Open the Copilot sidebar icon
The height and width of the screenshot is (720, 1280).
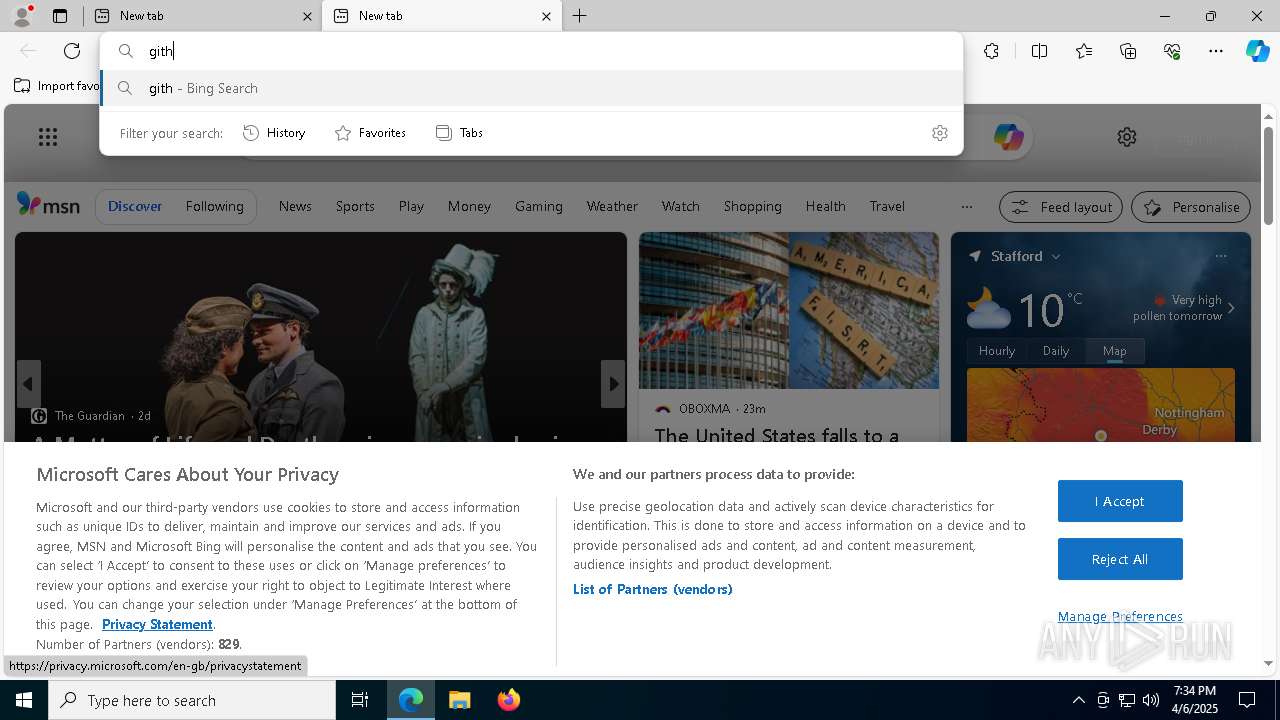(x=1257, y=51)
